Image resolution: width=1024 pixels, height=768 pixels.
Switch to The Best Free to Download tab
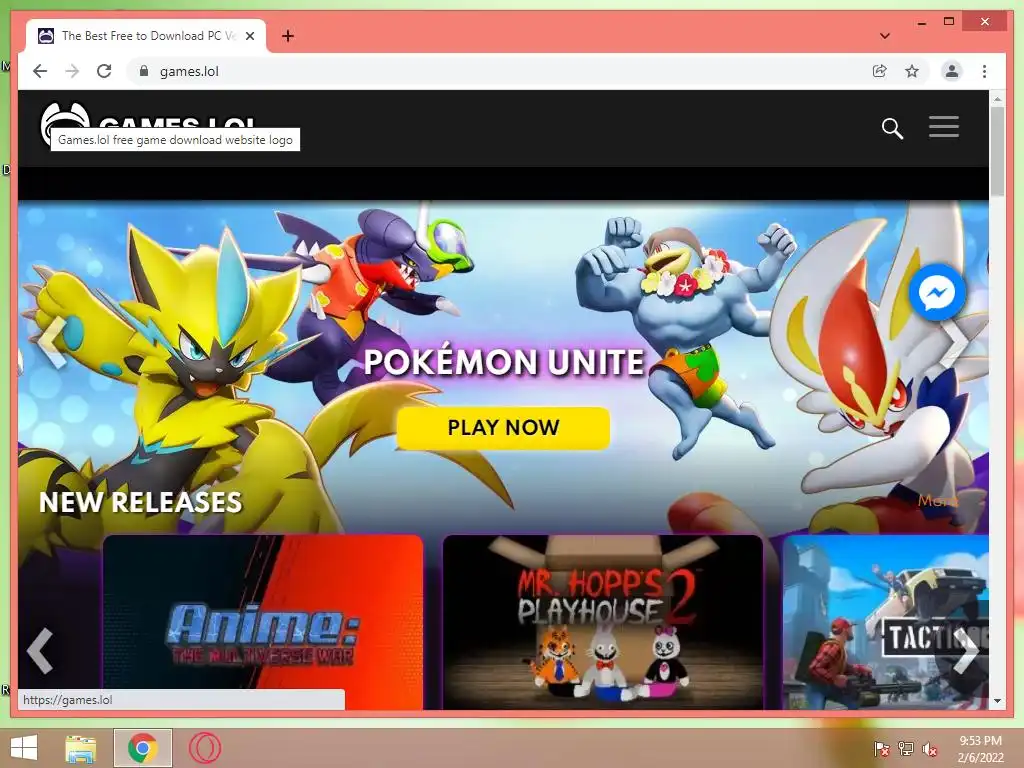point(146,36)
